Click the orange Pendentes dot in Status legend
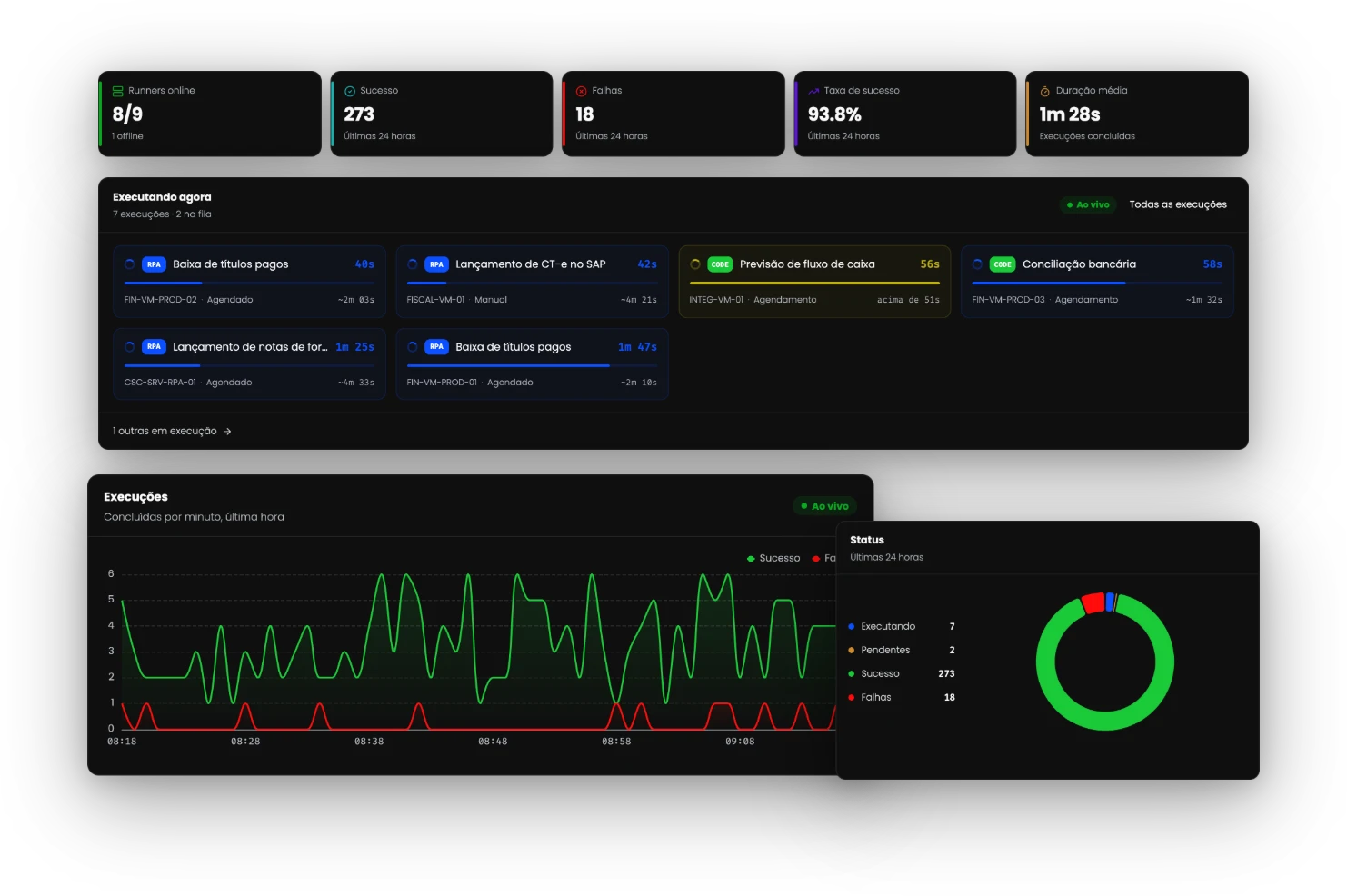The width and height of the screenshot is (1347, 896). tap(852, 651)
